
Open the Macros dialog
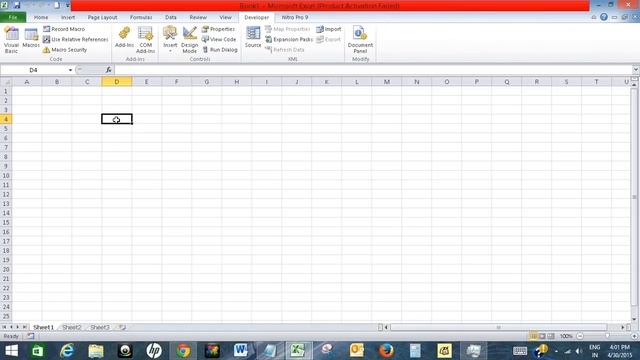click(31, 38)
